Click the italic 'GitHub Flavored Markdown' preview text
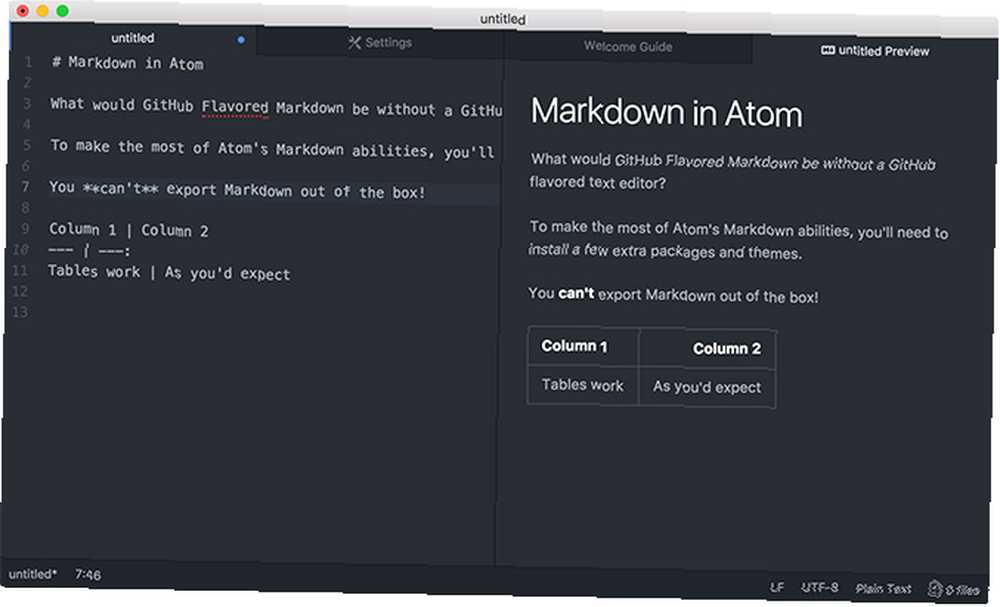 click(x=708, y=161)
